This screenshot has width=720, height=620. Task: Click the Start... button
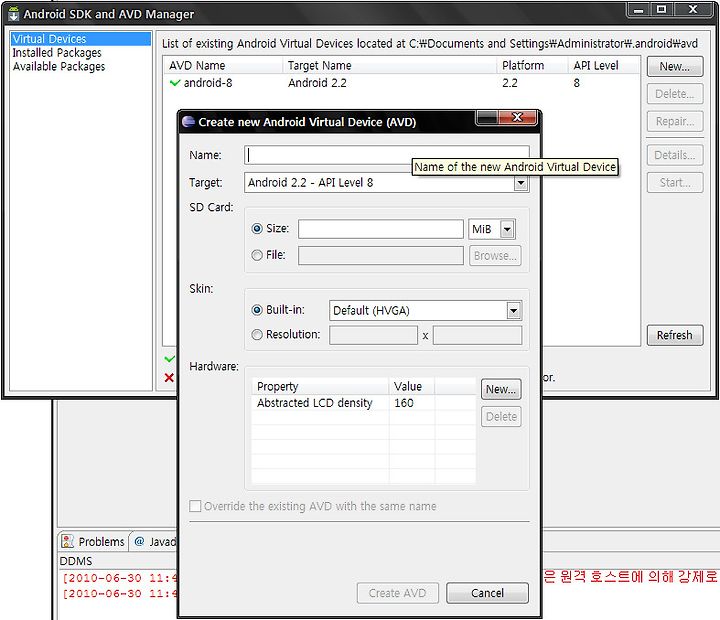click(675, 183)
